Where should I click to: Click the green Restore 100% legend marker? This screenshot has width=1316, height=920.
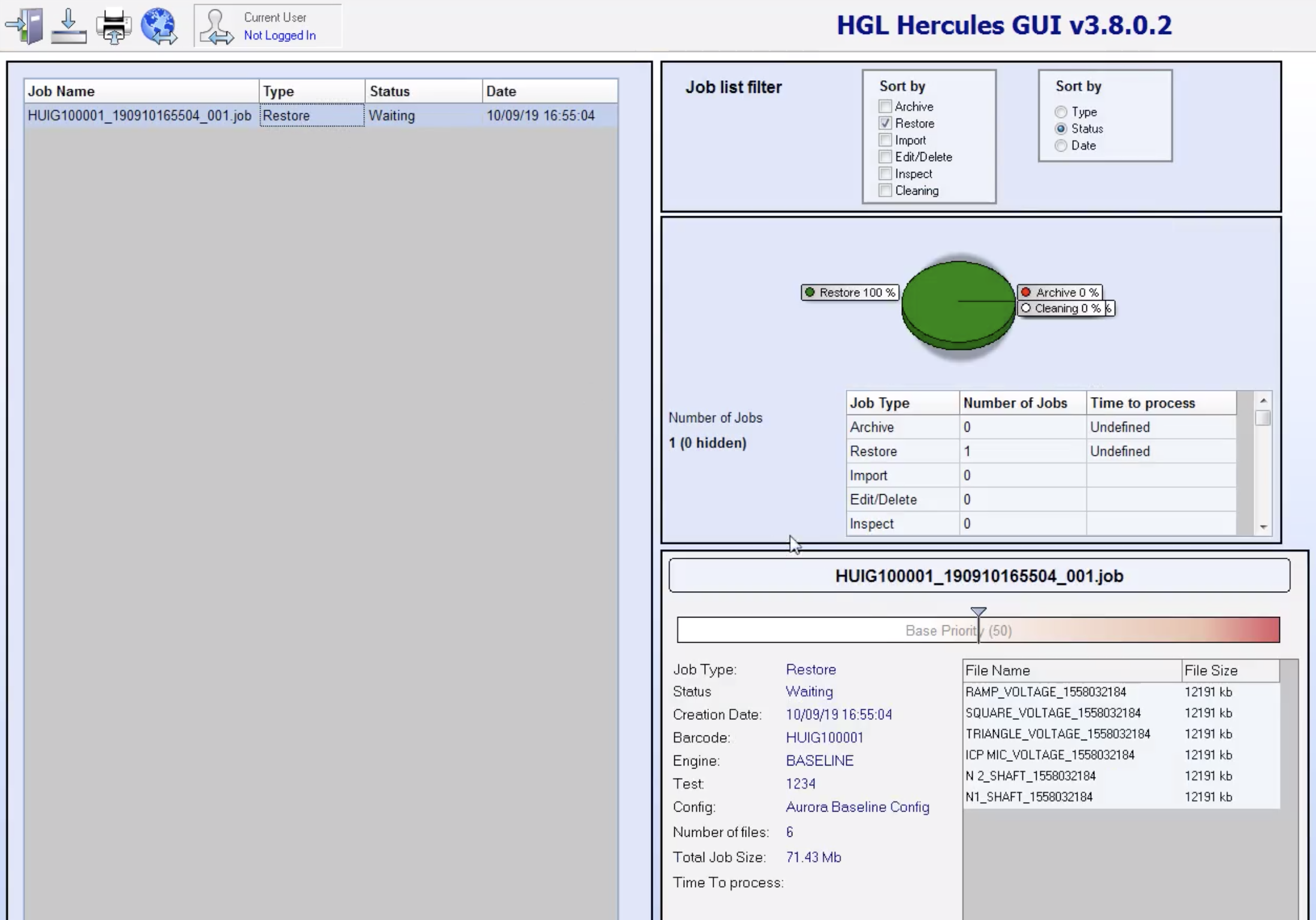pos(810,292)
